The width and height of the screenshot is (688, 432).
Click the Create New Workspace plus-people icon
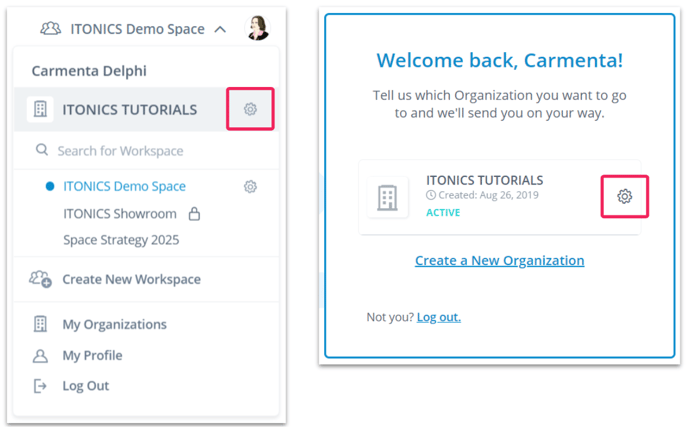tap(40, 279)
